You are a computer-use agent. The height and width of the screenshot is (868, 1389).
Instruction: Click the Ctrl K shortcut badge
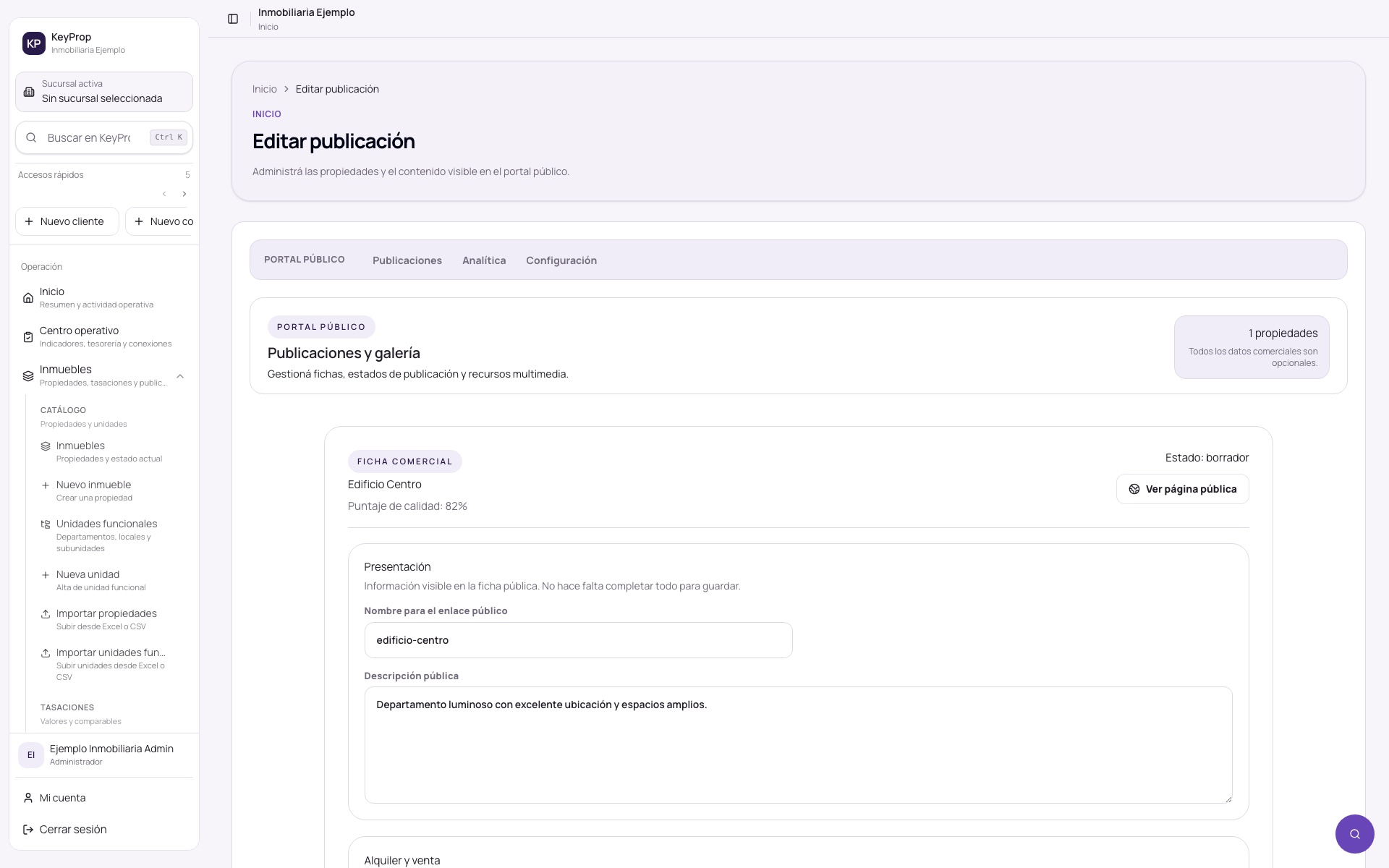(x=169, y=137)
